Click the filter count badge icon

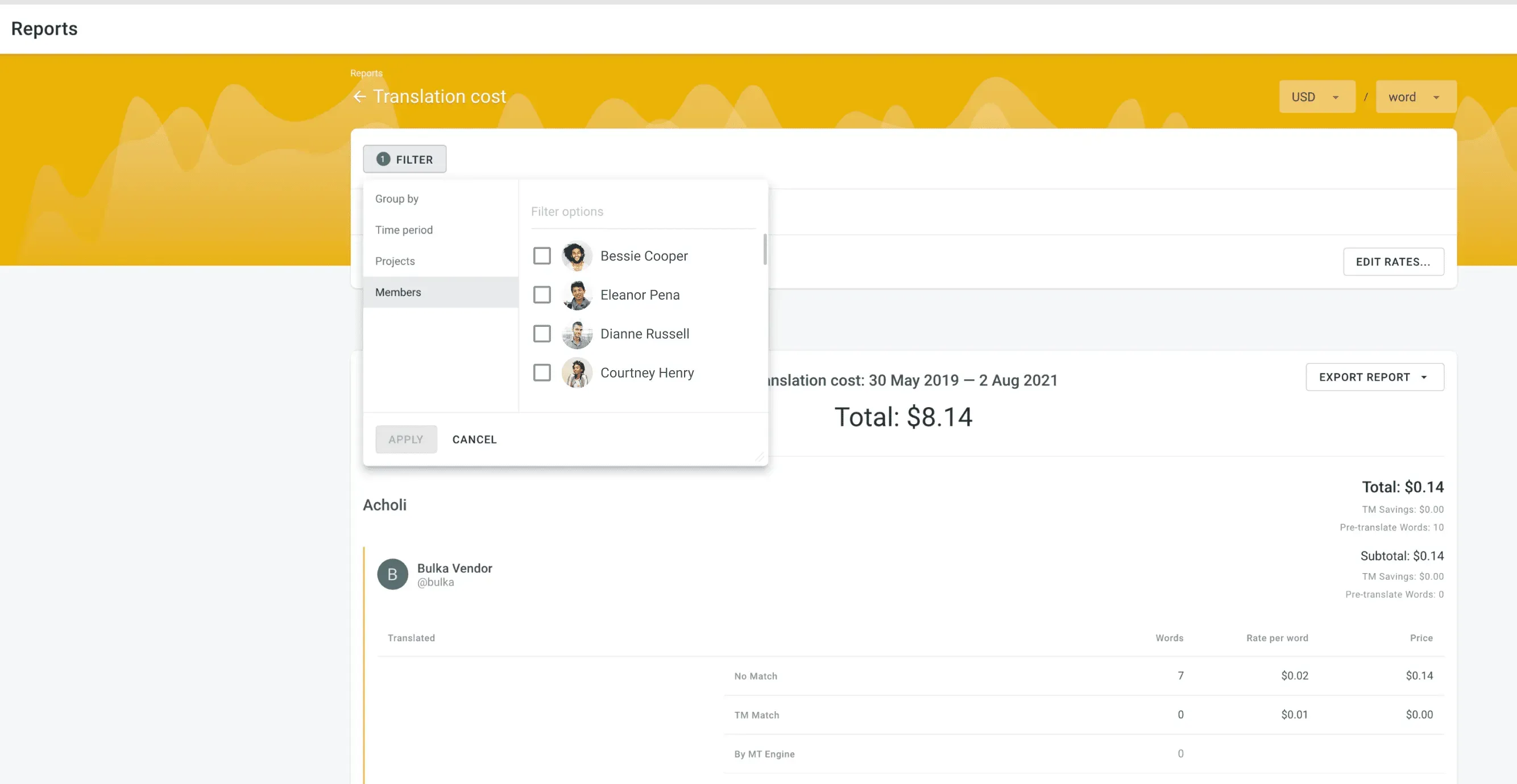pyautogui.click(x=383, y=159)
